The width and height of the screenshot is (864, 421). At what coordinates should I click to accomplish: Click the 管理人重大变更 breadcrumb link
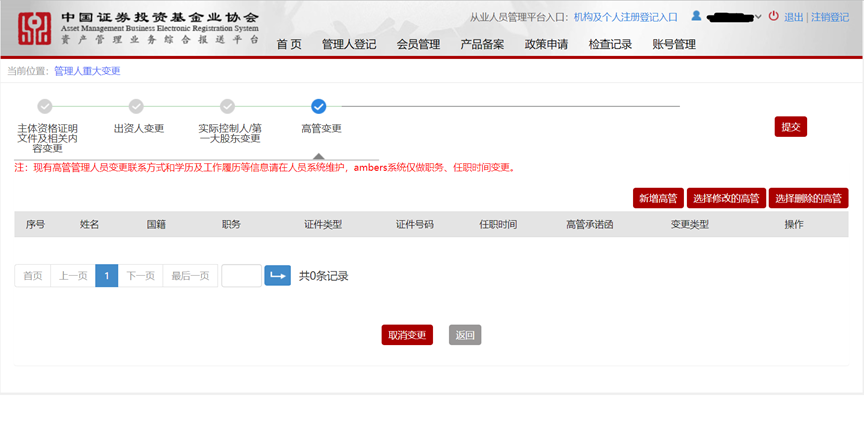tap(87, 71)
